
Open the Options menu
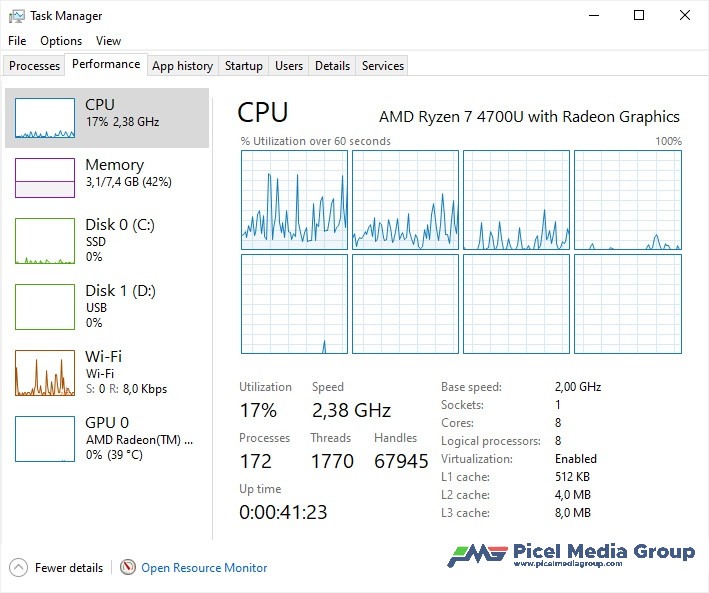(x=61, y=41)
